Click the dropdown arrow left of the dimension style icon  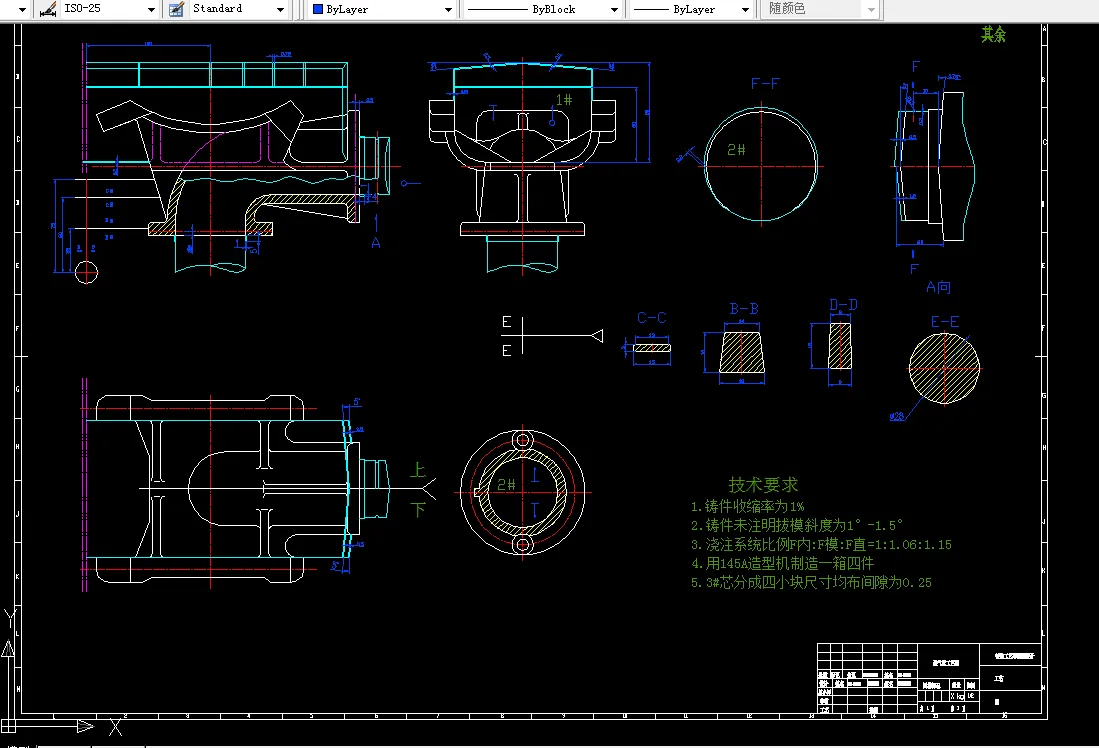23,9
